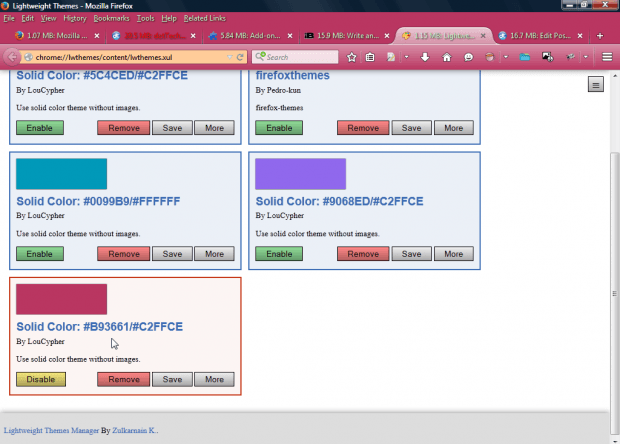Click More on the #9068ED/#C2FFCE card
The image size is (620, 444).
(x=454, y=254)
